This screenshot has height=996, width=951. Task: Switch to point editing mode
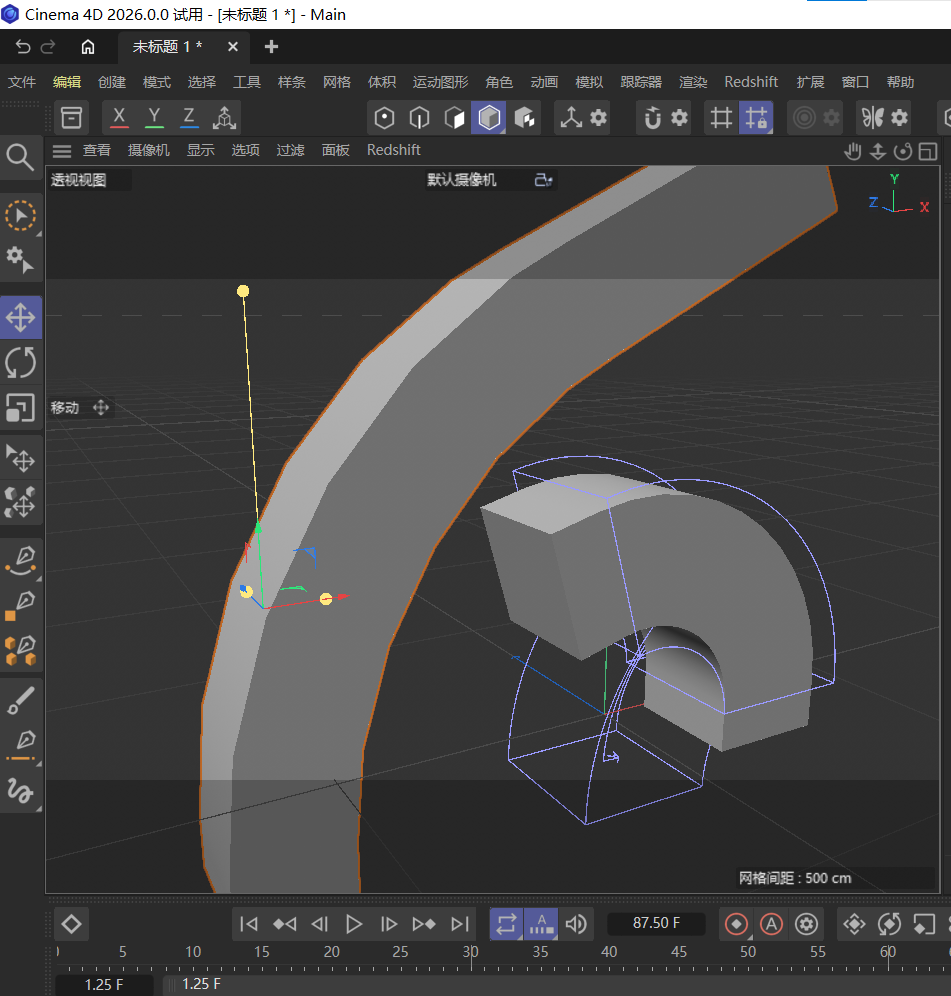[x=384, y=117]
